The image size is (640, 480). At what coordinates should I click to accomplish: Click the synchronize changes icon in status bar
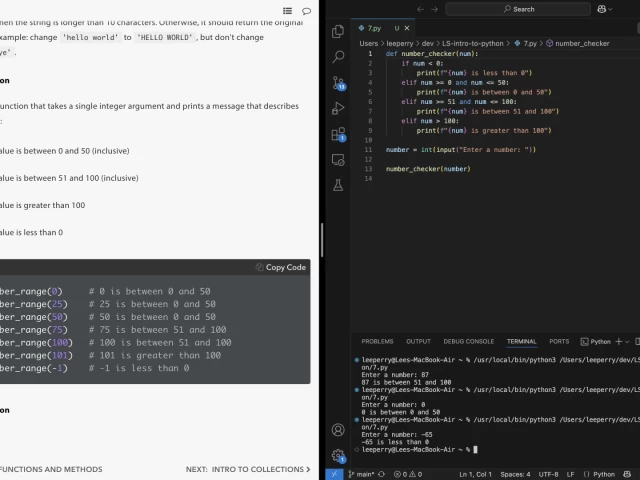(x=382, y=474)
